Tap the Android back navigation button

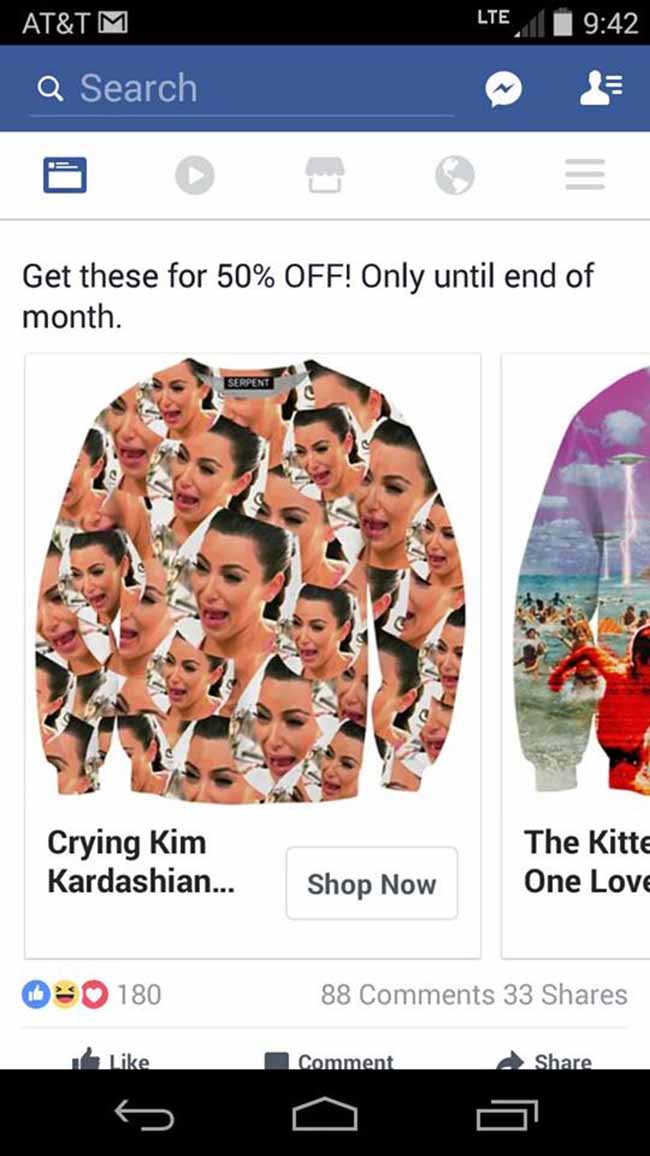pos(144,1115)
